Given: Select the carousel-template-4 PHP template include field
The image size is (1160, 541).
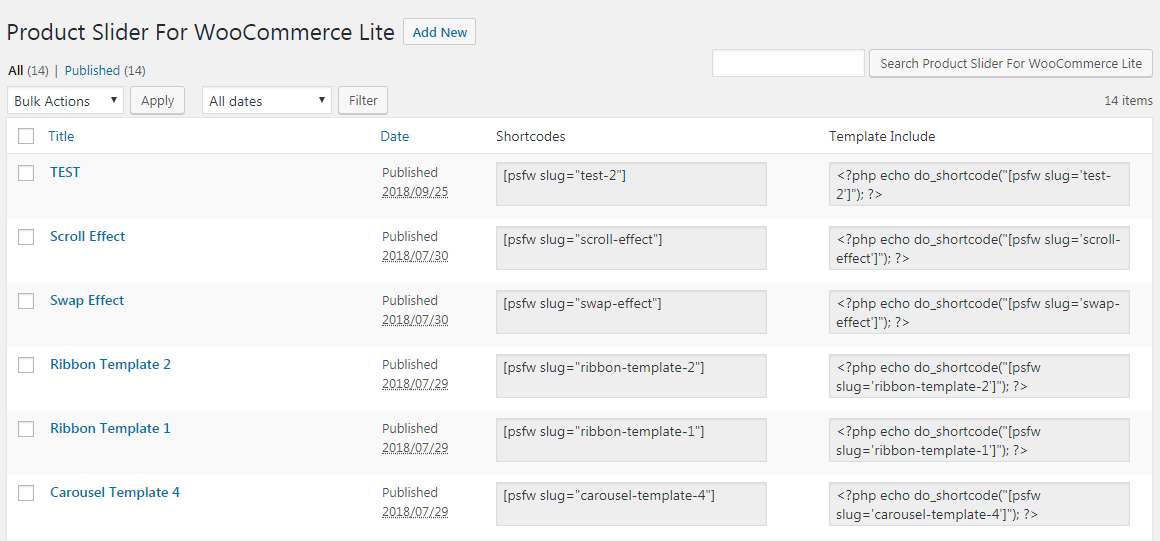Looking at the screenshot, I should [x=979, y=504].
